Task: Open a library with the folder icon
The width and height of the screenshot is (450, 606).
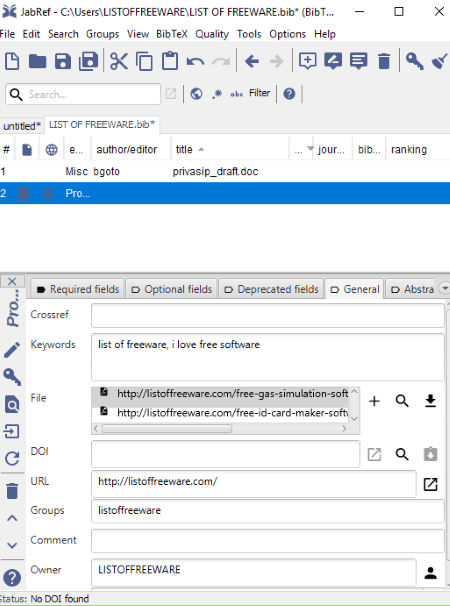Action: 38,61
